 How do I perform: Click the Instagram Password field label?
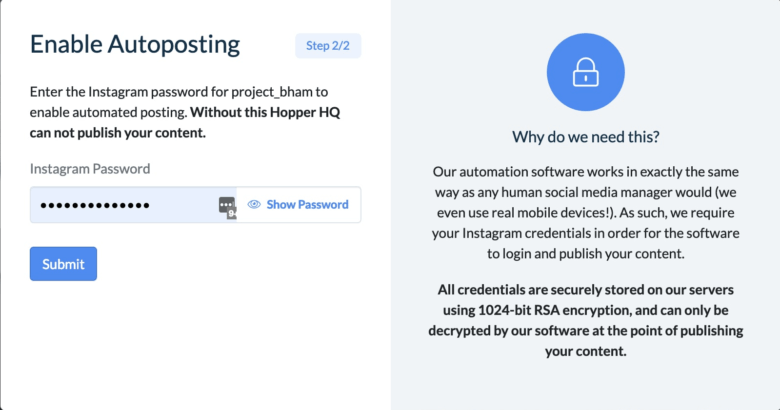click(90, 169)
